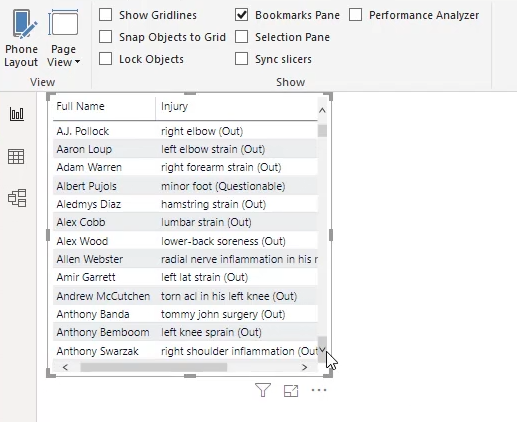Open the Page View dropdown
The height and width of the screenshot is (422, 517).
[x=63, y=38]
